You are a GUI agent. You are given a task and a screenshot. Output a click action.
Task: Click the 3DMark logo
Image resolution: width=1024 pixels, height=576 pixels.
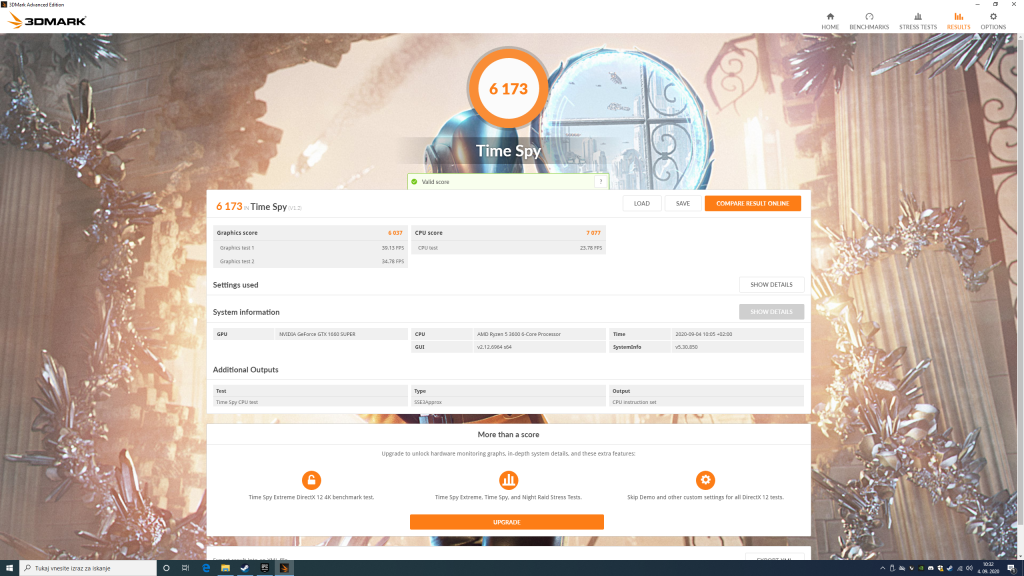point(47,21)
